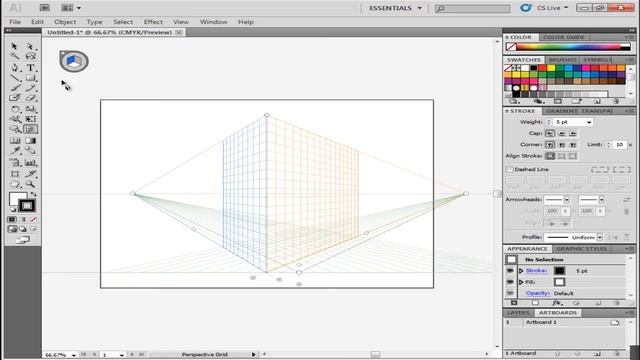Choose the round cap option

point(562,133)
